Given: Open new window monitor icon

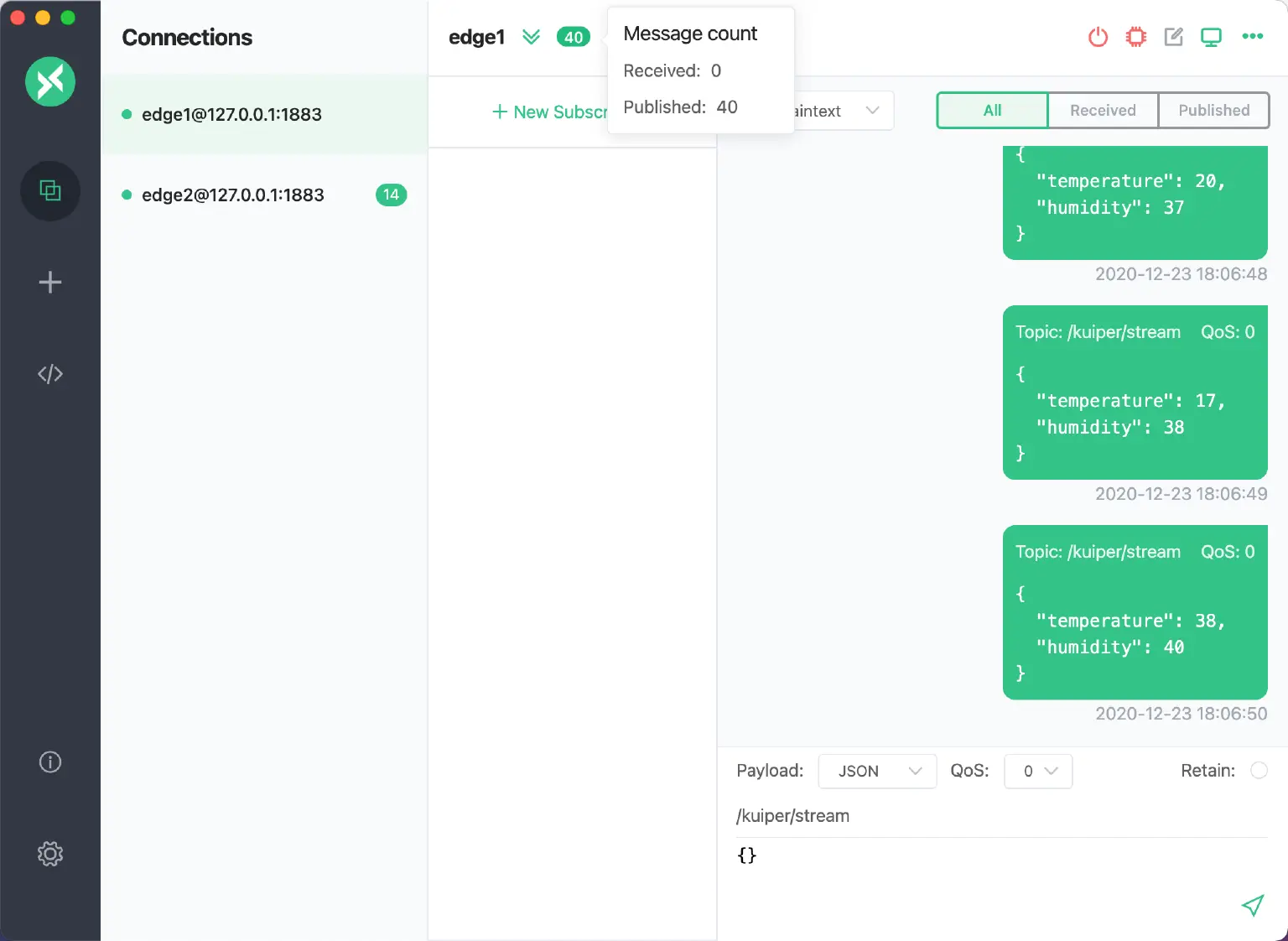Looking at the screenshot, I should 1211,37.
